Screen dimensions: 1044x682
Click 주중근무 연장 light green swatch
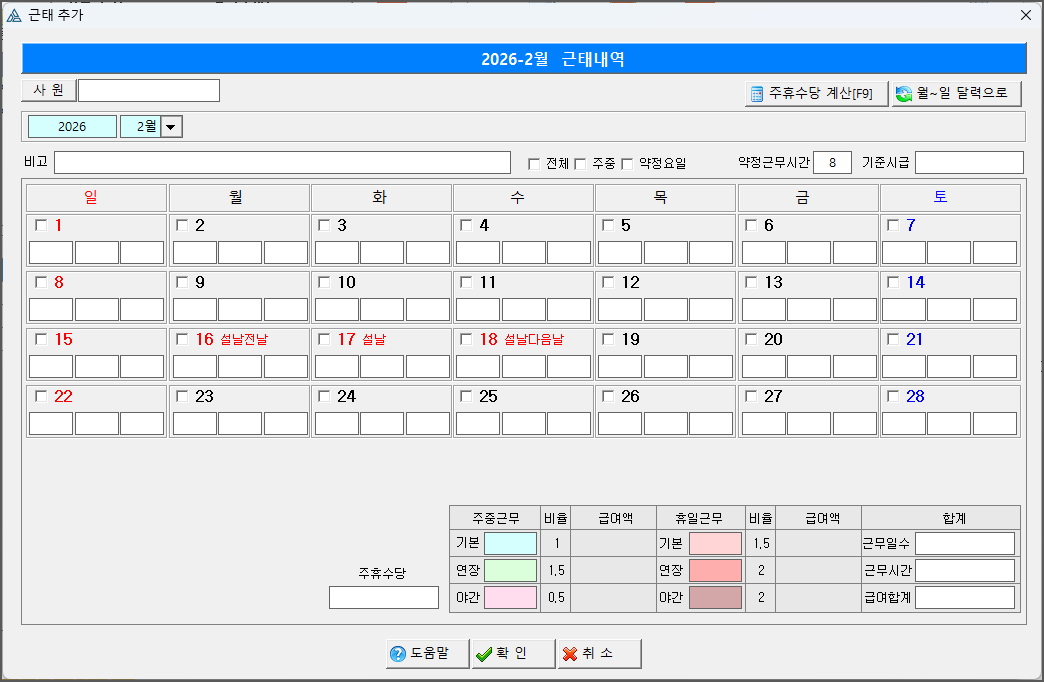[x=510, y=570]
